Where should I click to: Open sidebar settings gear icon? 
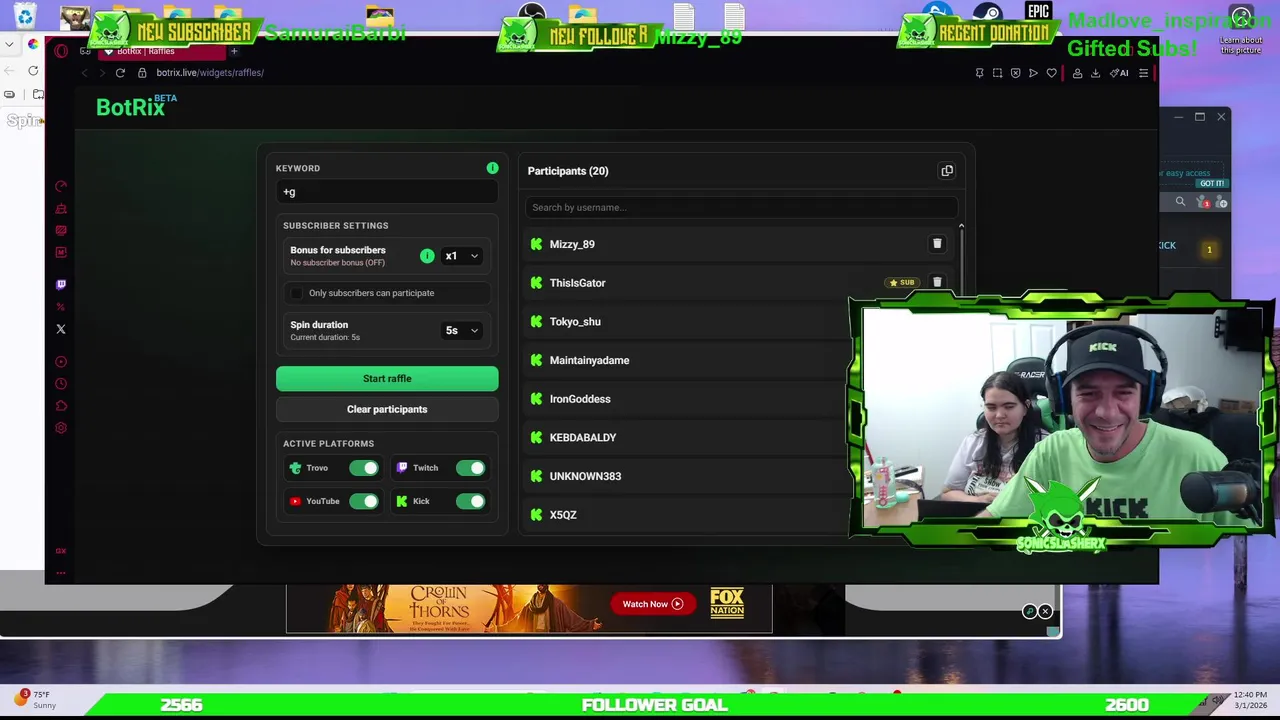tap(61, 428)
